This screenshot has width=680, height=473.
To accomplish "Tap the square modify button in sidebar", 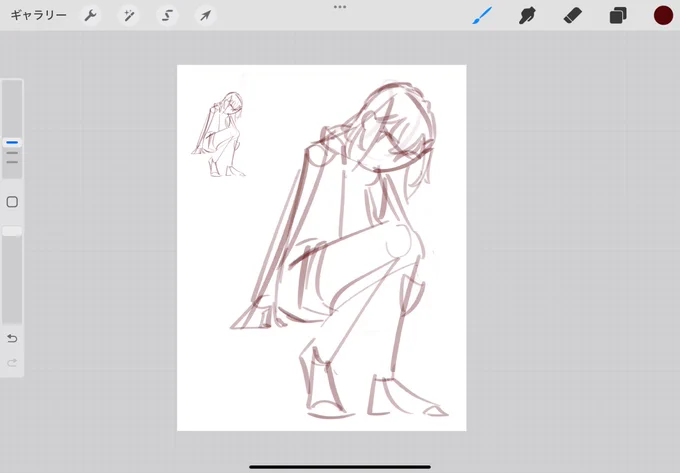I will [12, 202].
